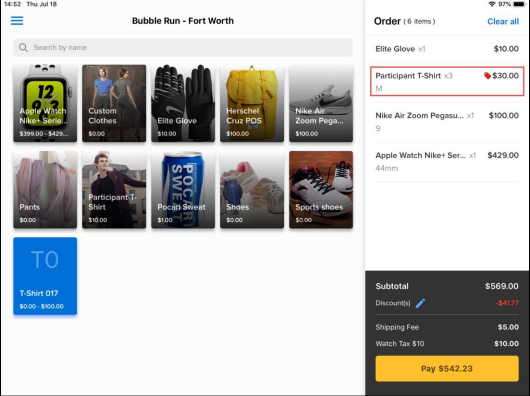
Task: Clear all items from the order
Action: pyautogui.click(x=503, y=21)
